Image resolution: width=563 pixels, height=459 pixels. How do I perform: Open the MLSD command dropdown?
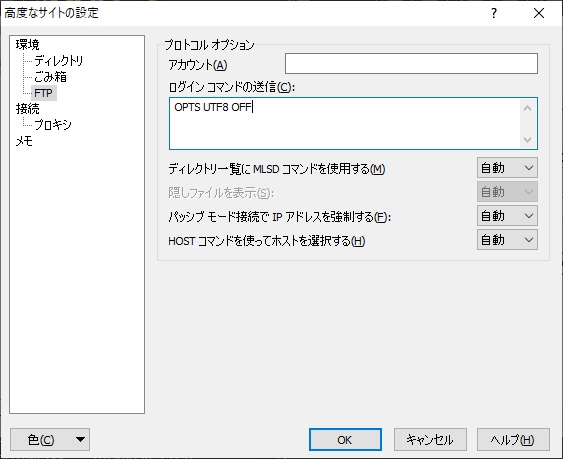click(x=507, y=168)
